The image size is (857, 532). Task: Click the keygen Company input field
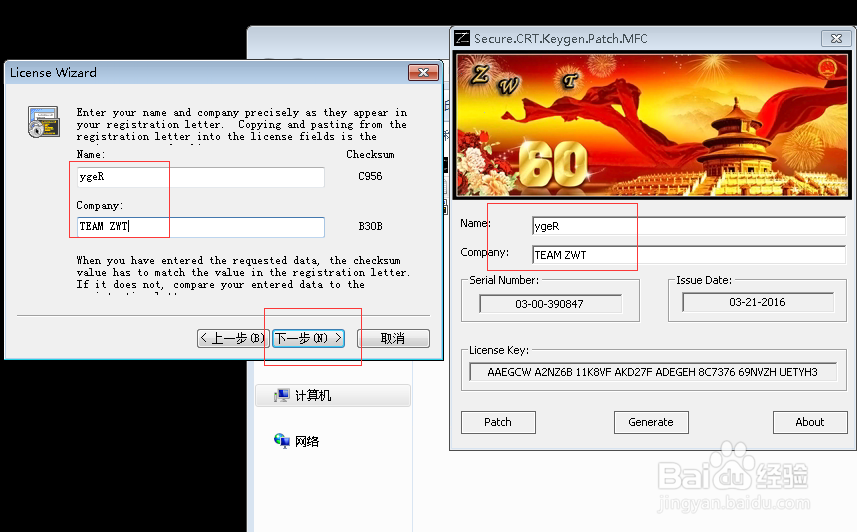(x=689, y=255)
